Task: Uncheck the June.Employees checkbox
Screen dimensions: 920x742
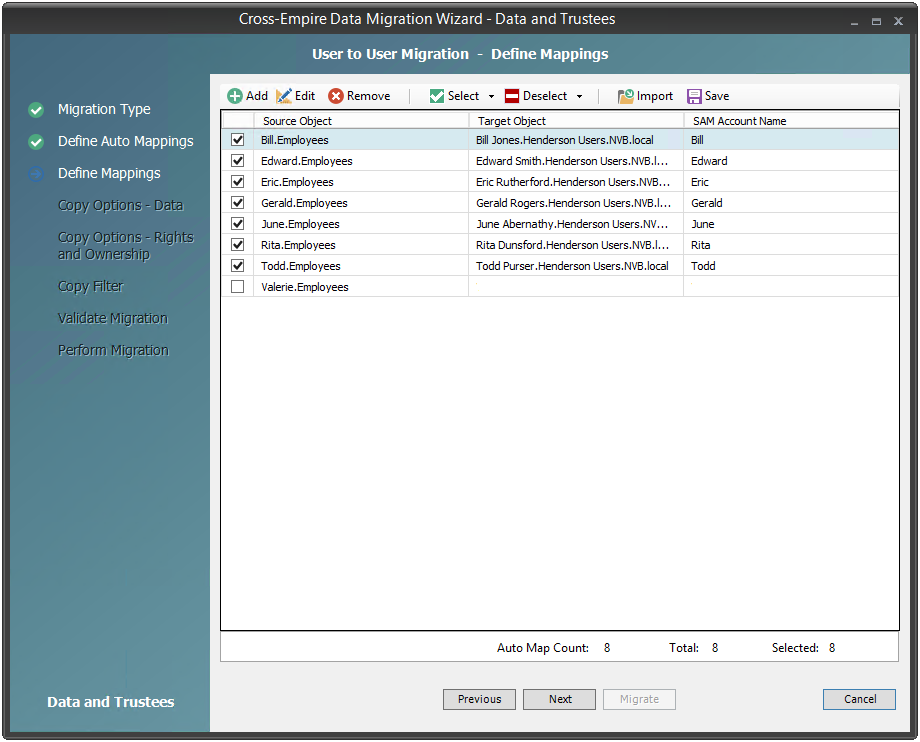Action: pyautogui.click(x=238, y=223)
